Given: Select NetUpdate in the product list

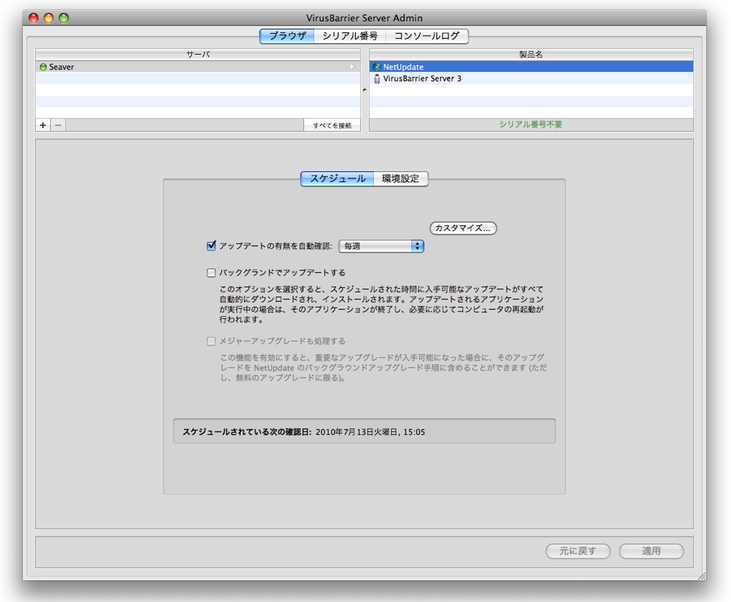Looking at the screenshot, I should tap(531, 67).
